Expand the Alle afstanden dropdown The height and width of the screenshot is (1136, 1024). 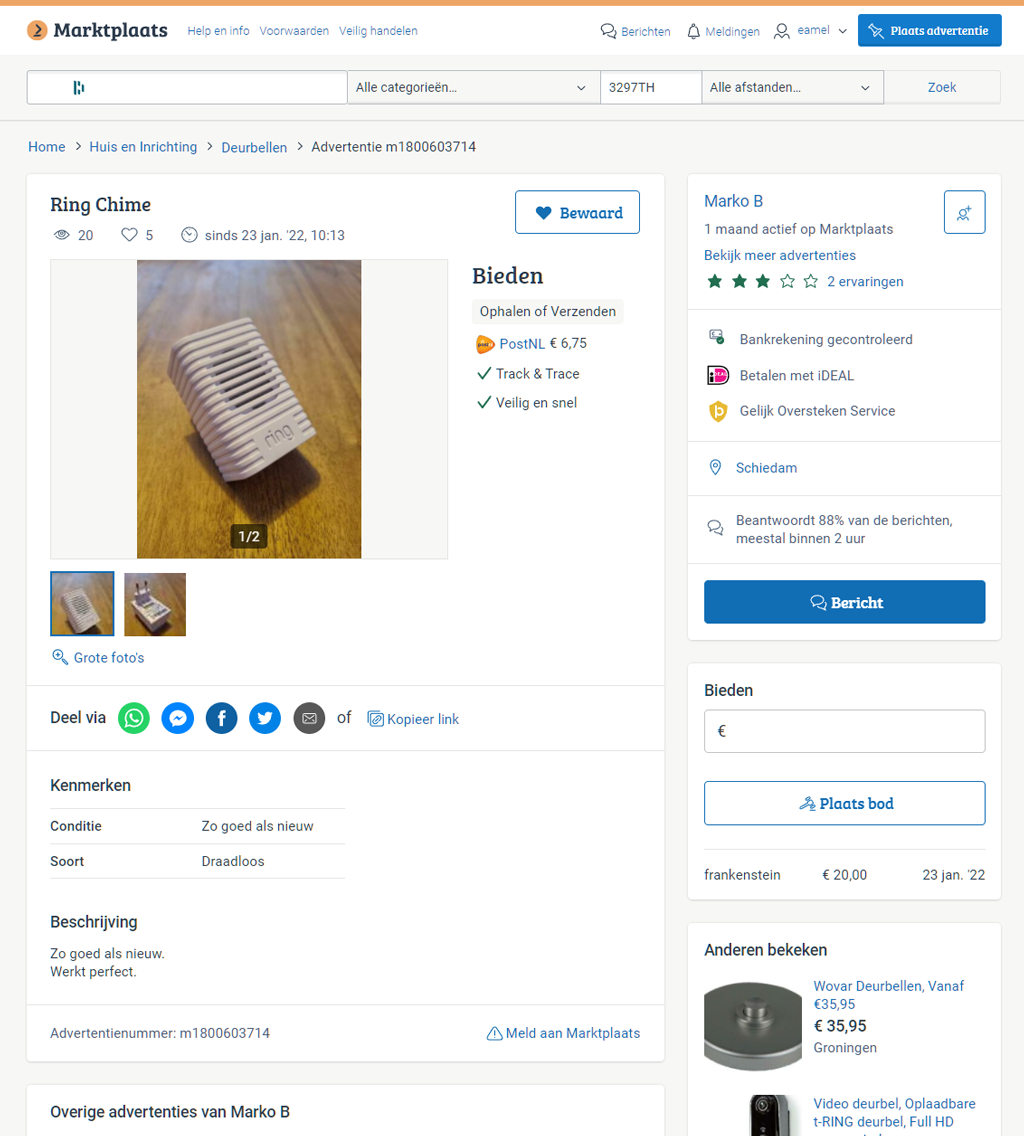[793, 87]
